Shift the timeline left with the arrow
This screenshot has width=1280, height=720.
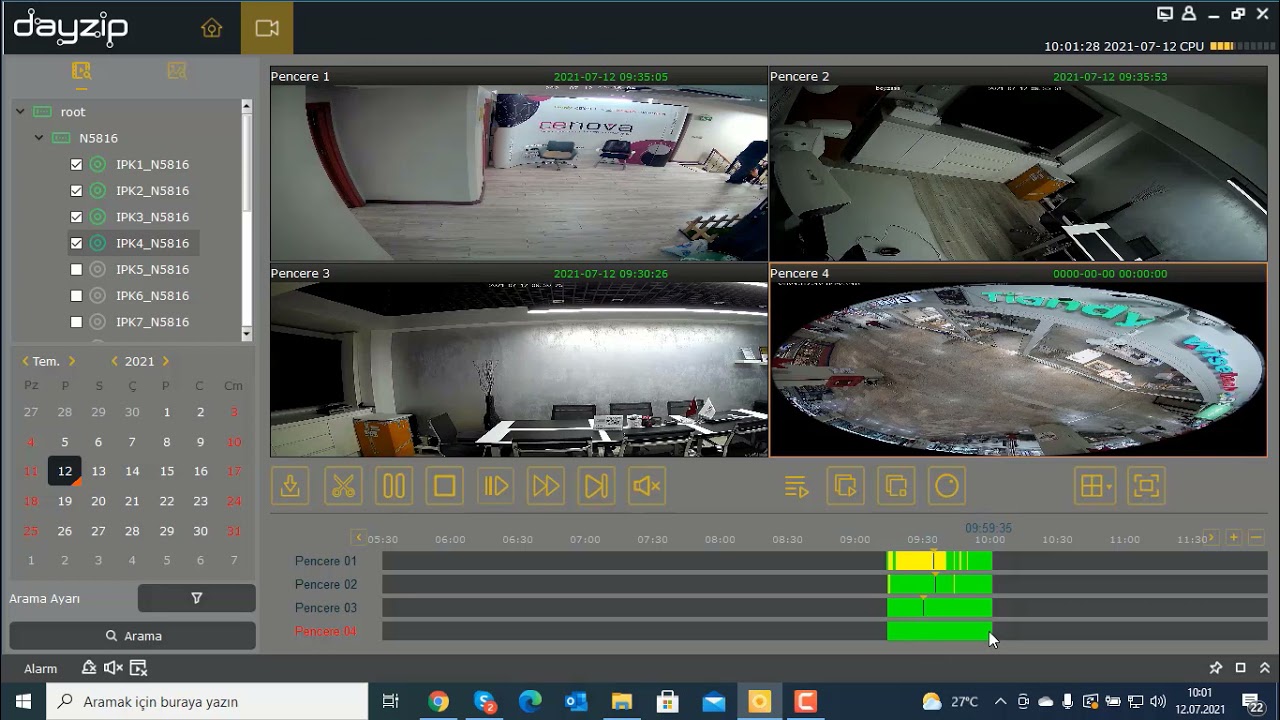[x=359, y=538]
